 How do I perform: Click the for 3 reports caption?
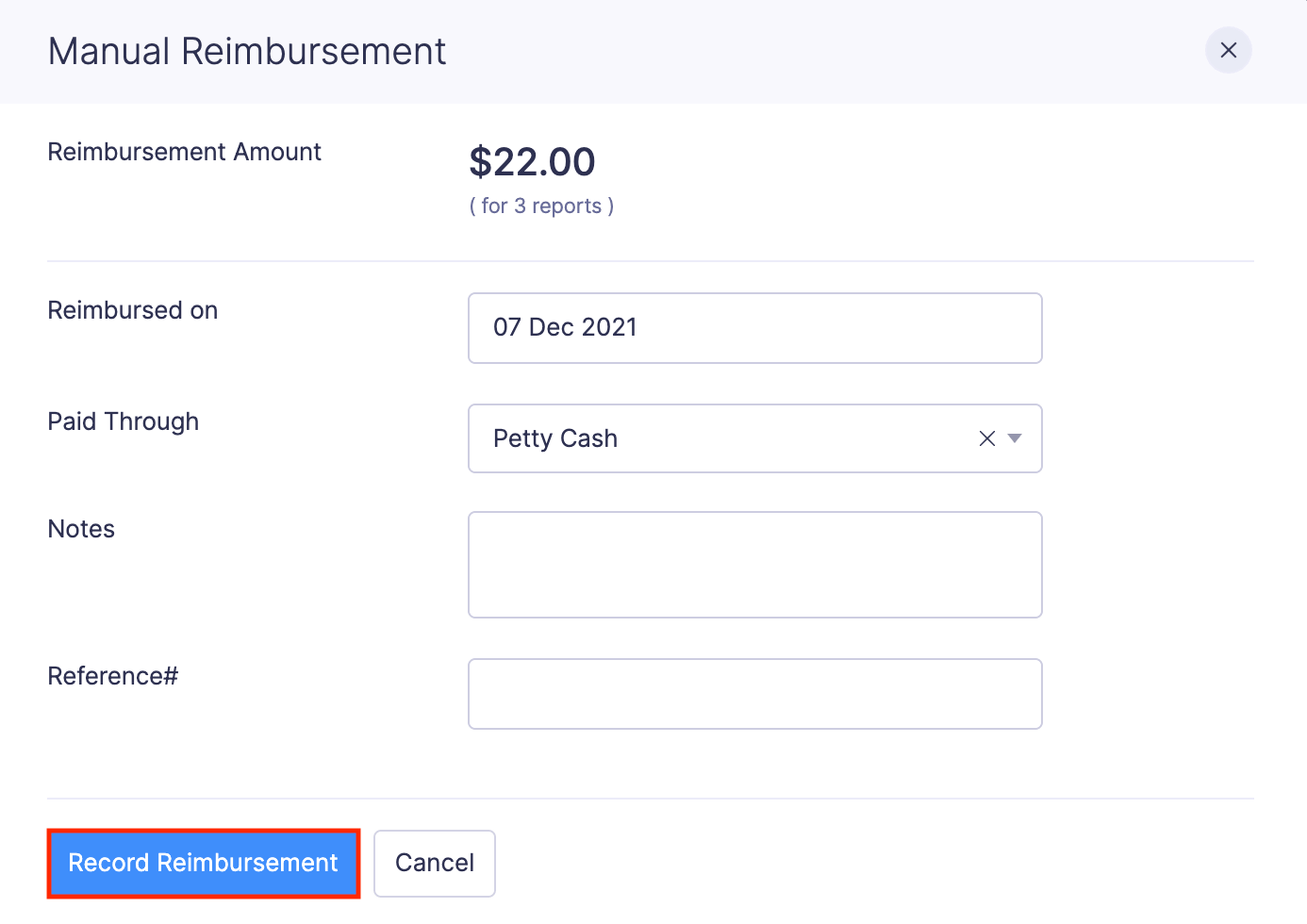tap(540, 206)
